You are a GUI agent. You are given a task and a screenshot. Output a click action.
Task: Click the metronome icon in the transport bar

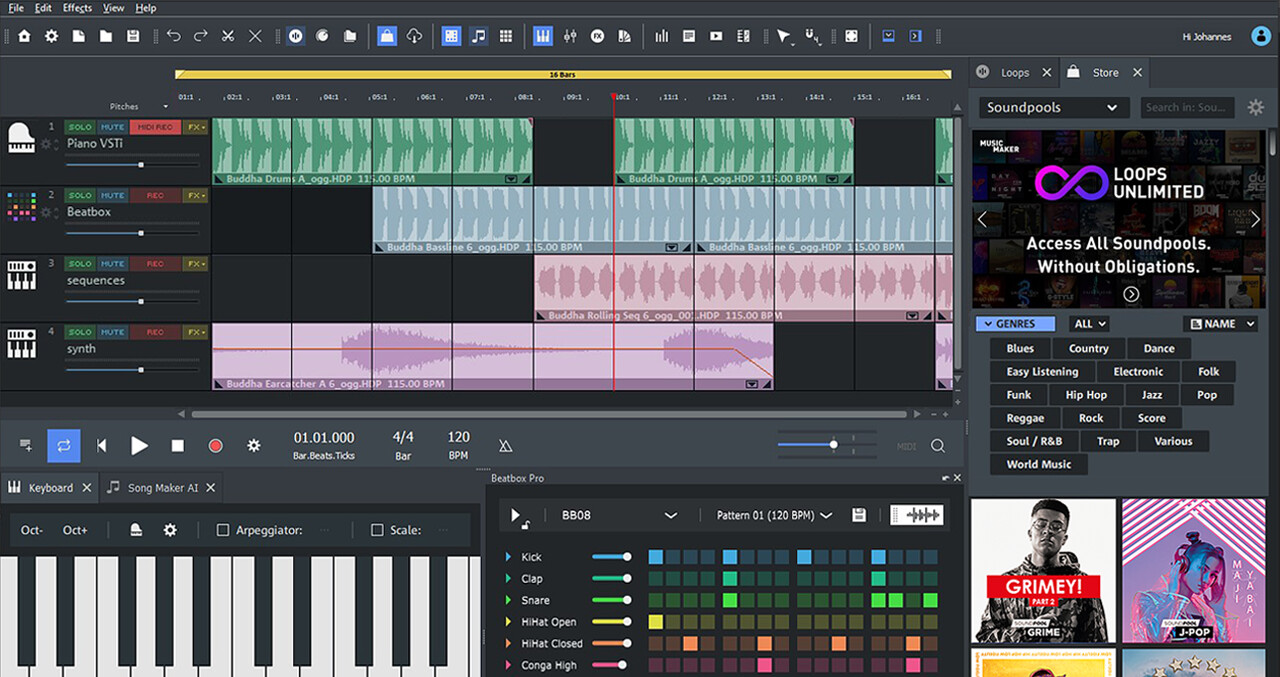click(505, 445)
